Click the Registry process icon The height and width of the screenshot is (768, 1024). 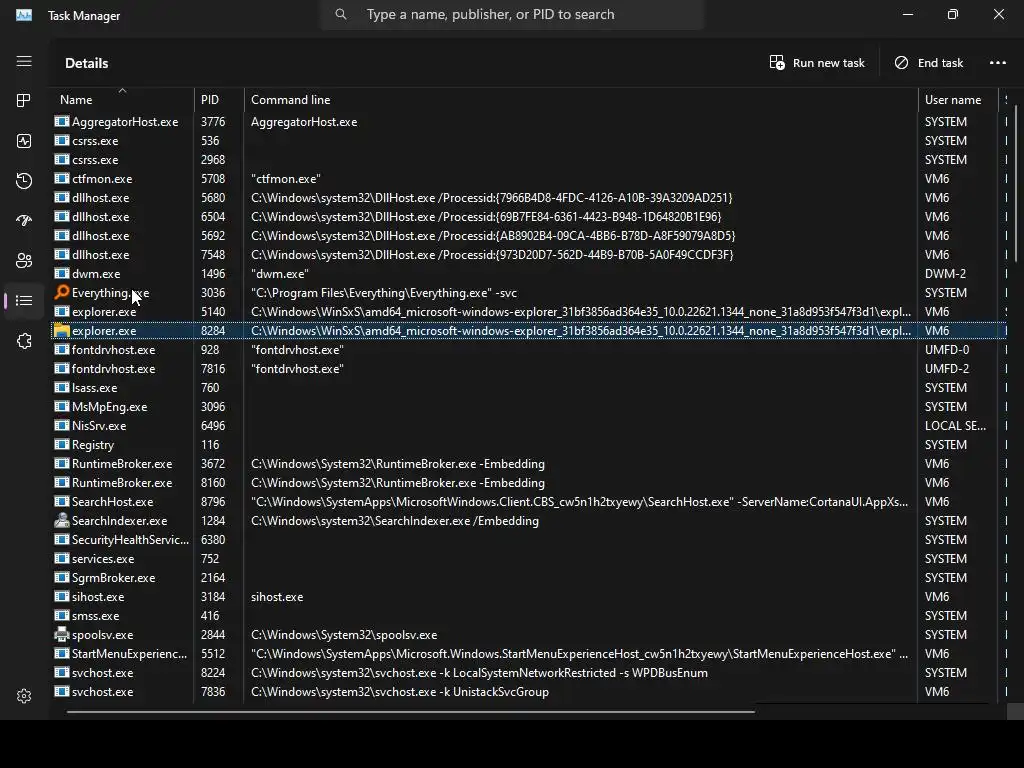(61, 444)
